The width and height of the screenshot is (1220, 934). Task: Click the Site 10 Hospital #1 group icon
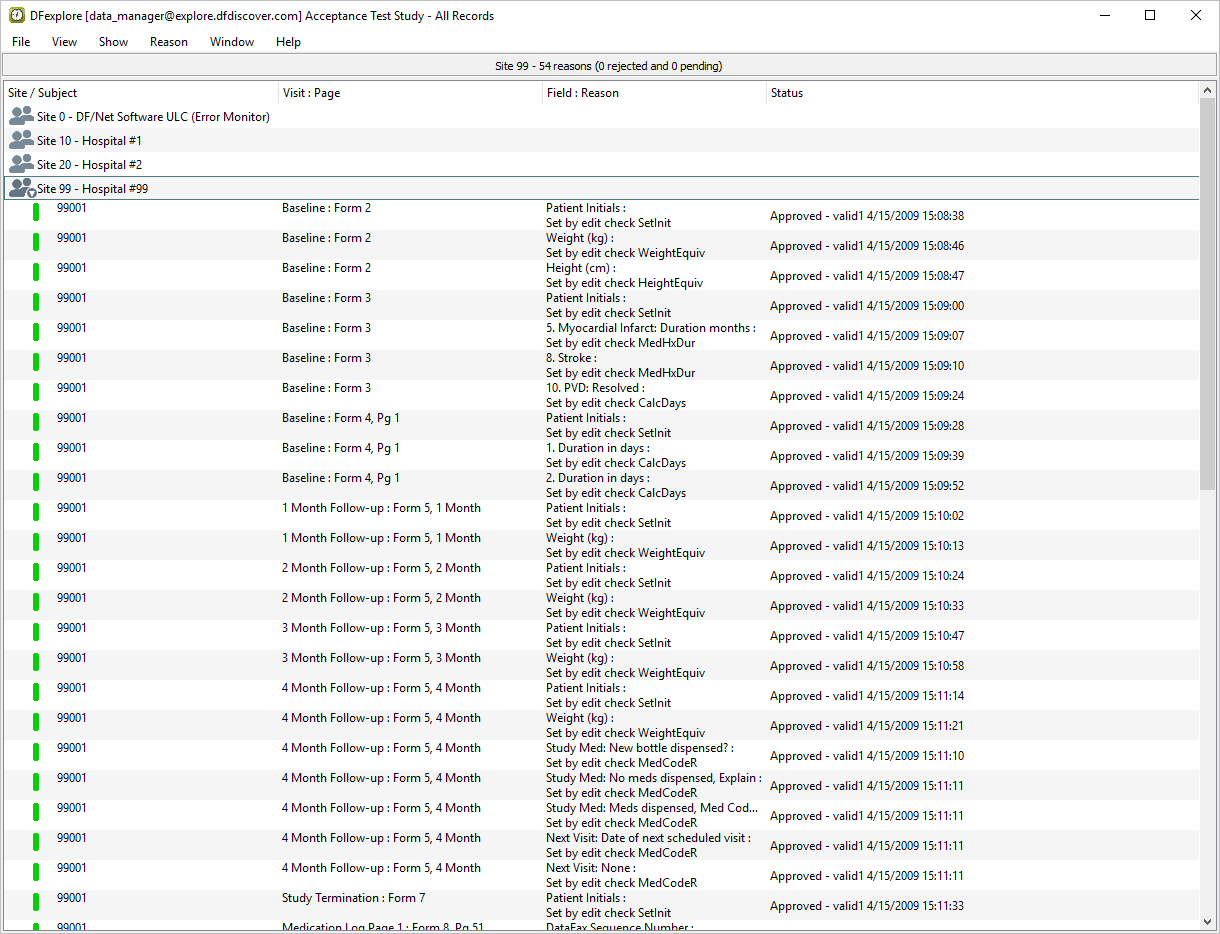point(21,140)
